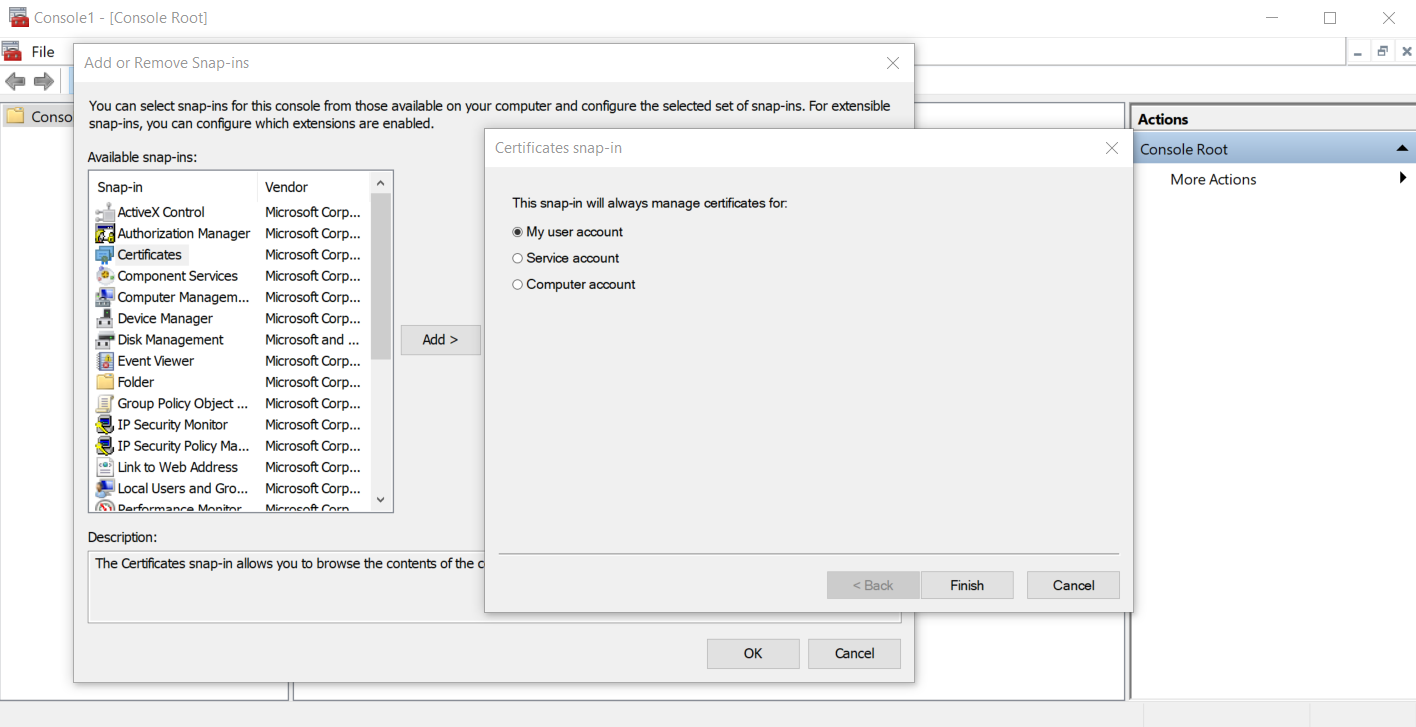Click the Add button to add snap-in
The height and width of the screenshot is (727, 1416).
point(440,339)
